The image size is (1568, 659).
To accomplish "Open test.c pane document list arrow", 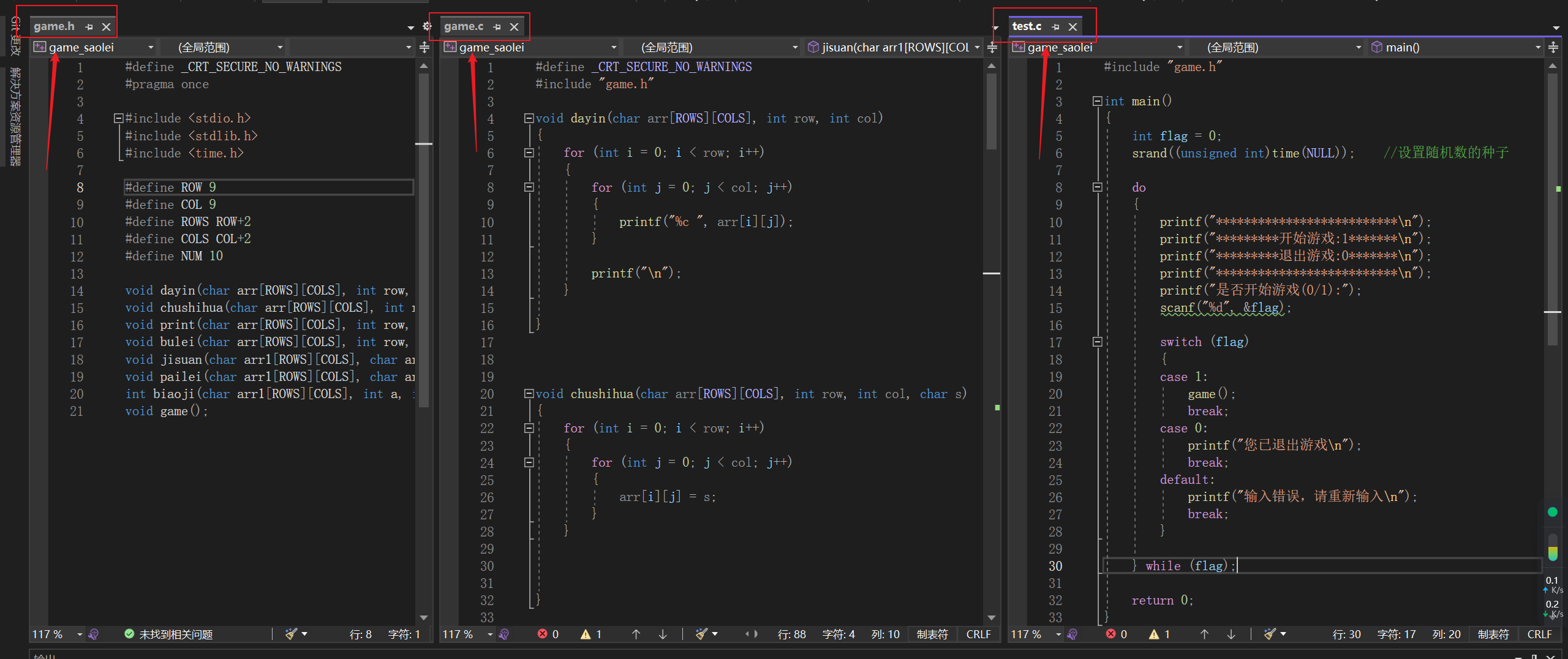I will coord(1556,28).
